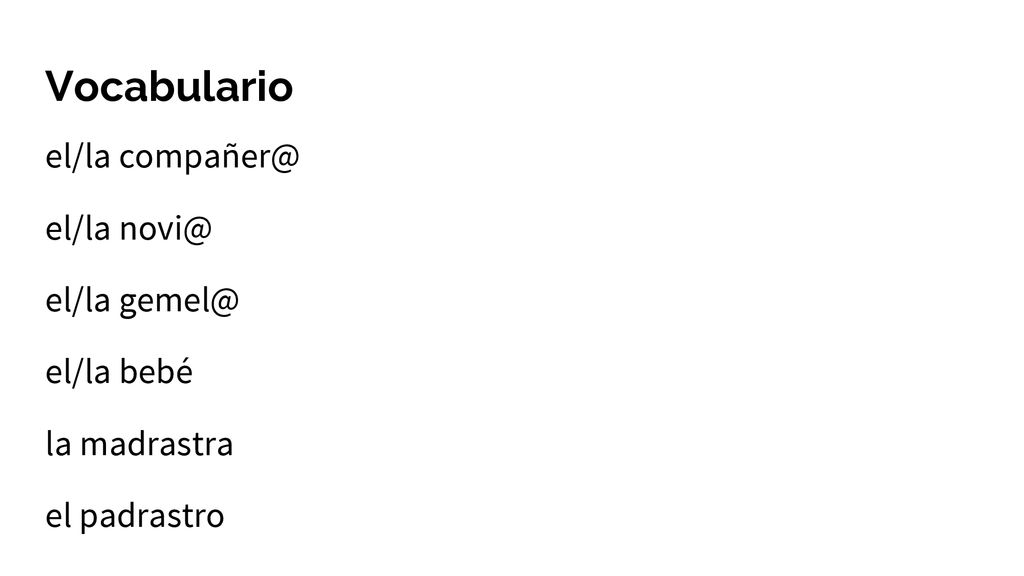
Task: Click the word novi@
Action: click(166, 229)
